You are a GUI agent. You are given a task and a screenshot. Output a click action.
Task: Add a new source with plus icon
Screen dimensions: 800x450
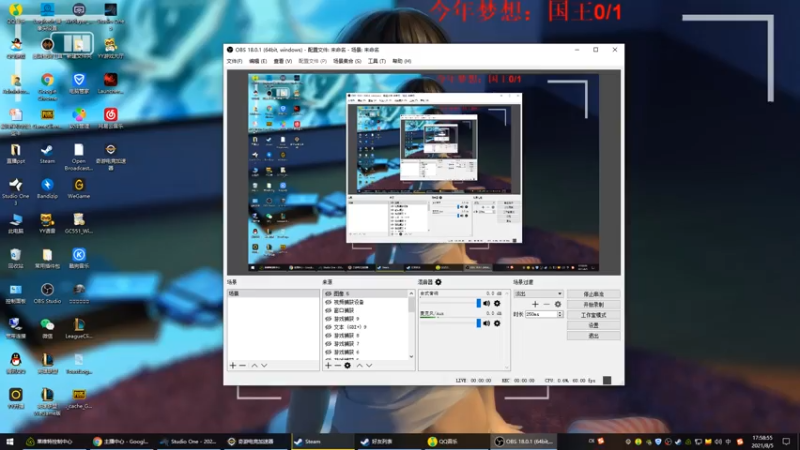click(328, 366)
